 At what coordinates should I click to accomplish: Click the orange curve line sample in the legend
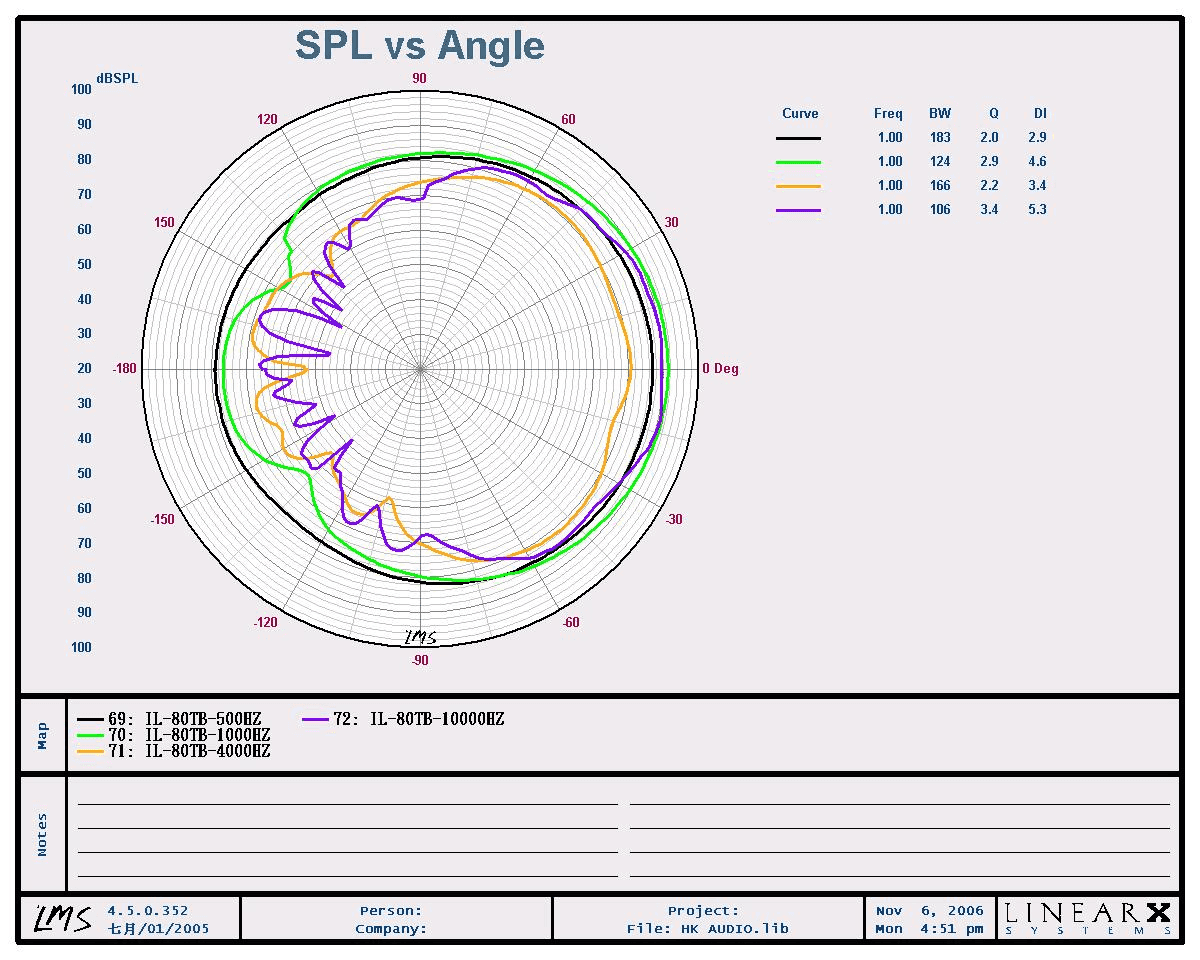pos(798,186)
